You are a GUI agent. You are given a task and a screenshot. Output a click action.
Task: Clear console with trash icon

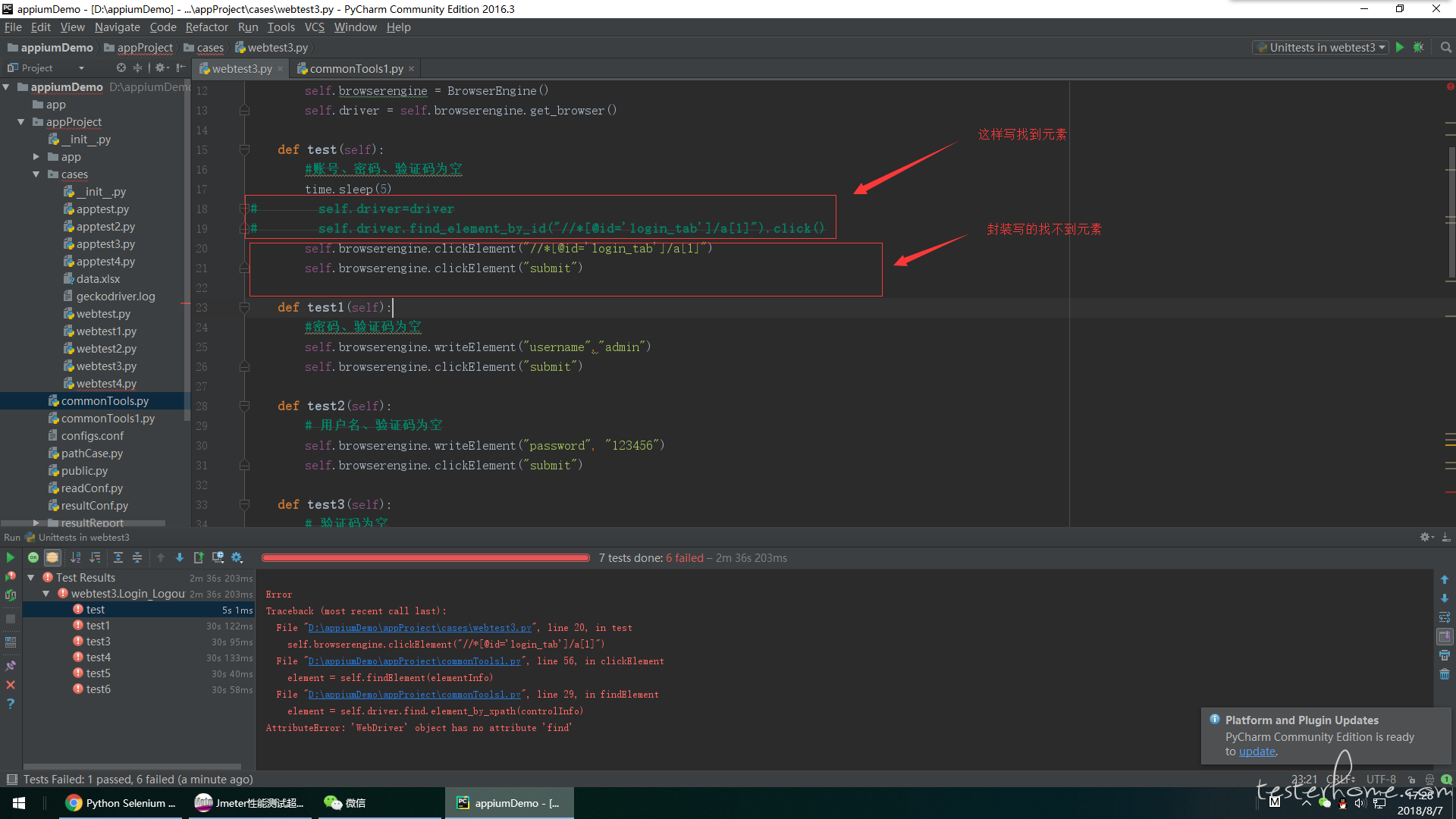[1445, 674]
